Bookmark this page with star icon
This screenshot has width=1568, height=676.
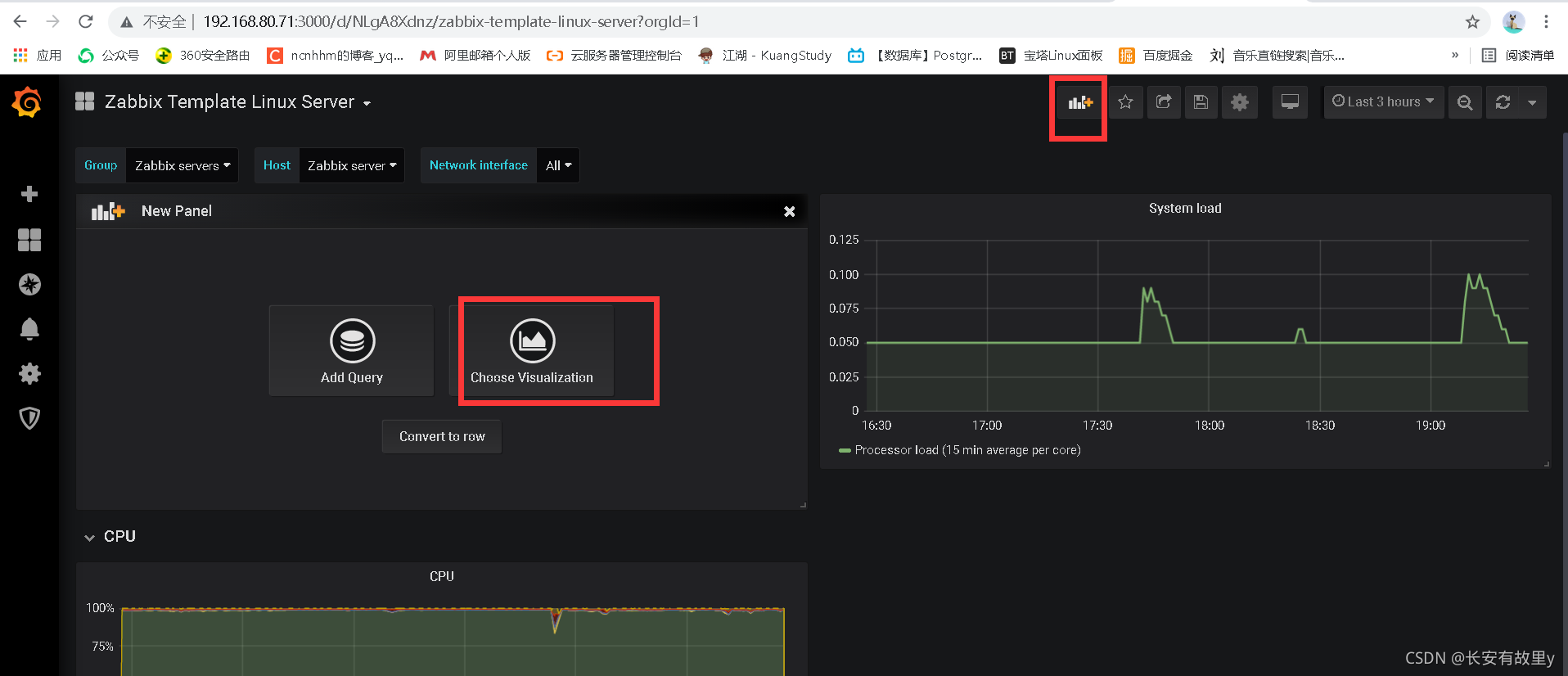[1472, 22]
